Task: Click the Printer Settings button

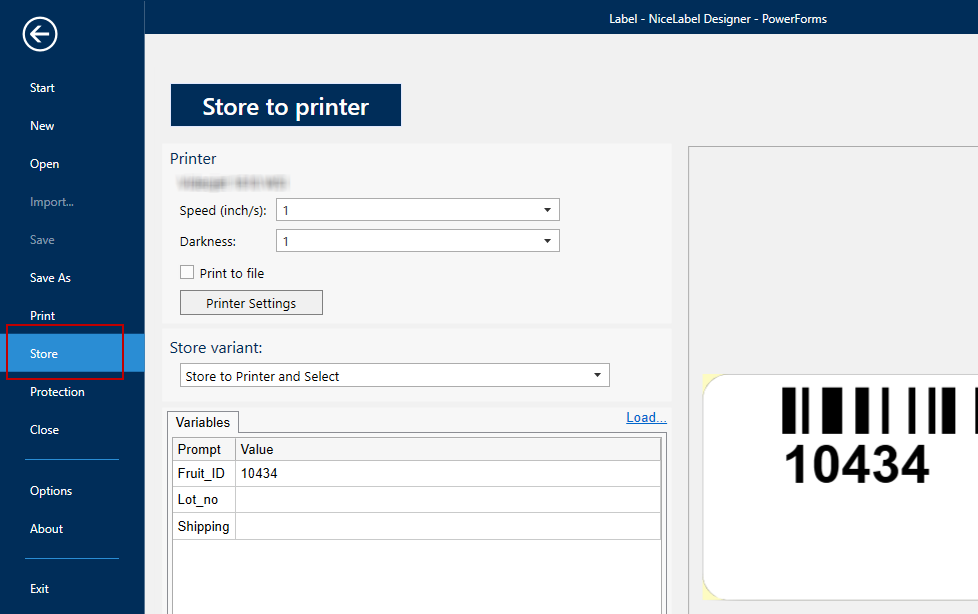Action: (251, 303)
